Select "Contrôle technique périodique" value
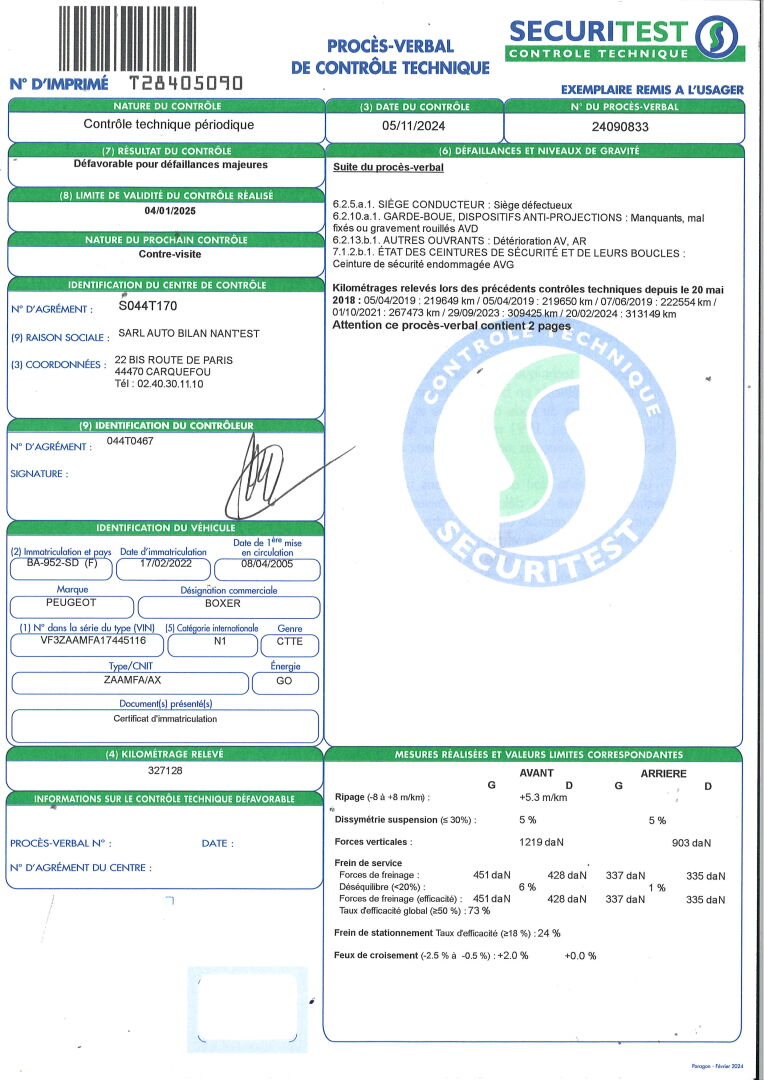 [x=169, y=125]
